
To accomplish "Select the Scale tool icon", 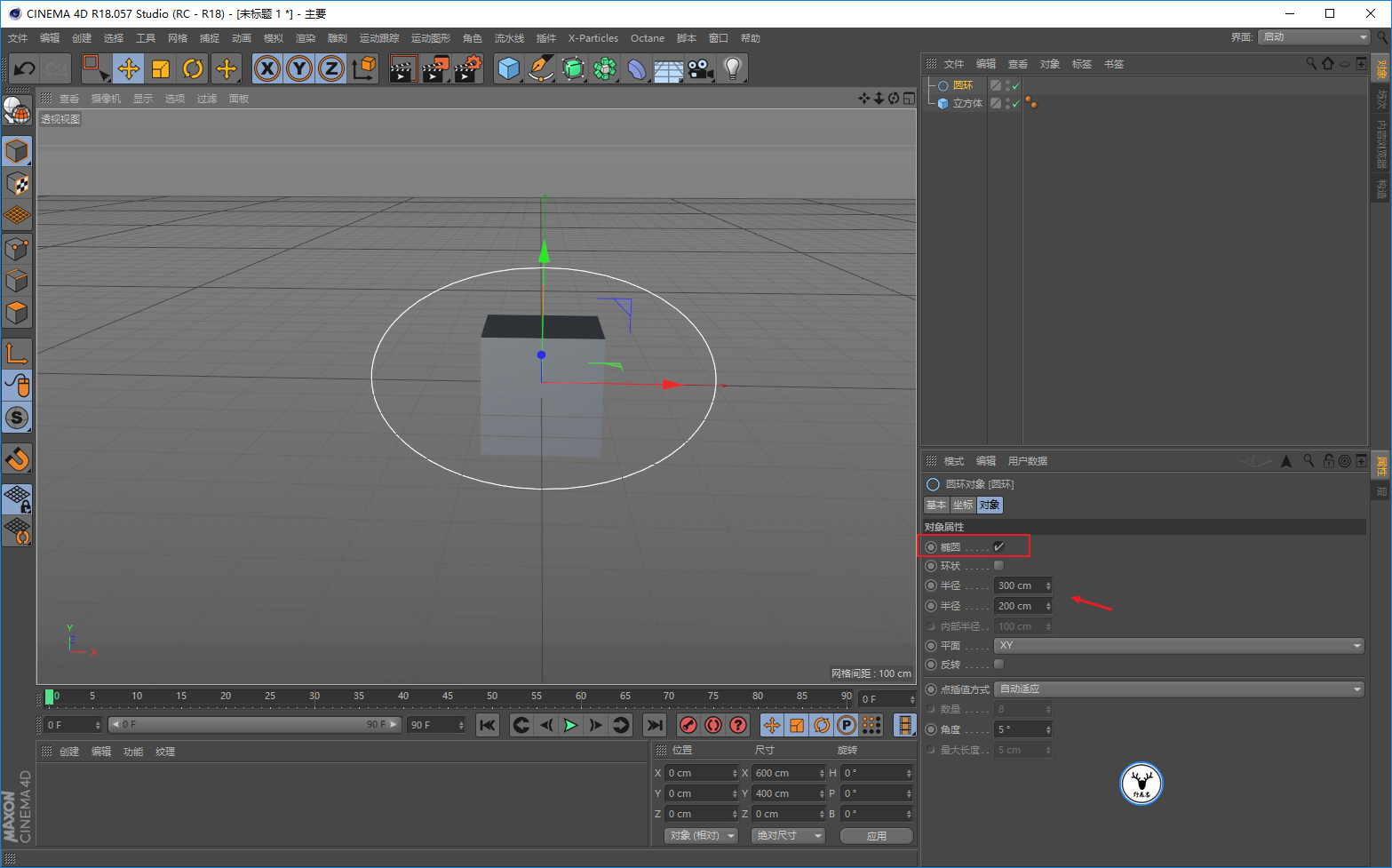I will tap(161, 68).
